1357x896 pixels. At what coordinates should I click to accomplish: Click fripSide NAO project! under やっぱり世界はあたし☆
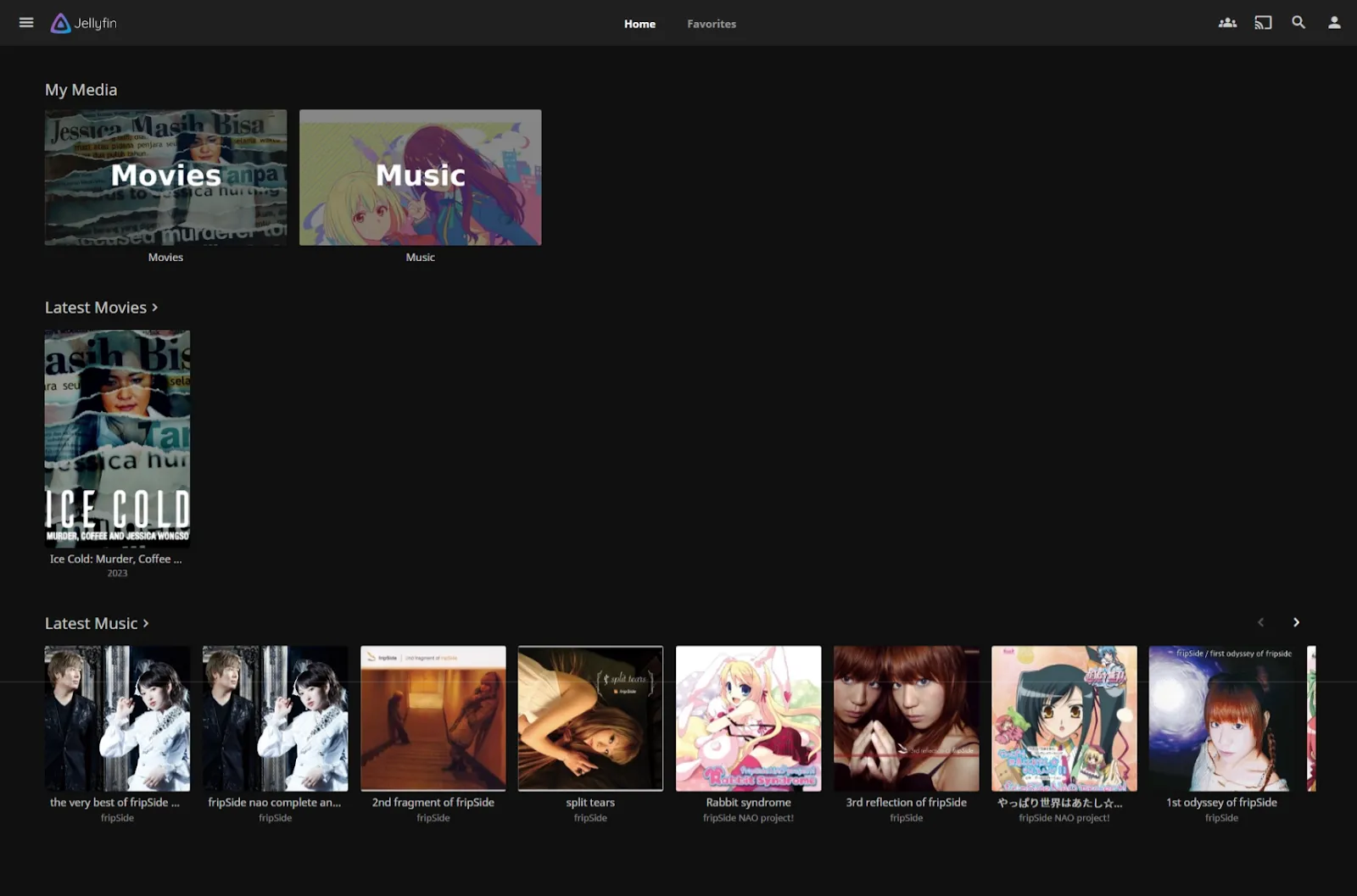[1064, 818]
